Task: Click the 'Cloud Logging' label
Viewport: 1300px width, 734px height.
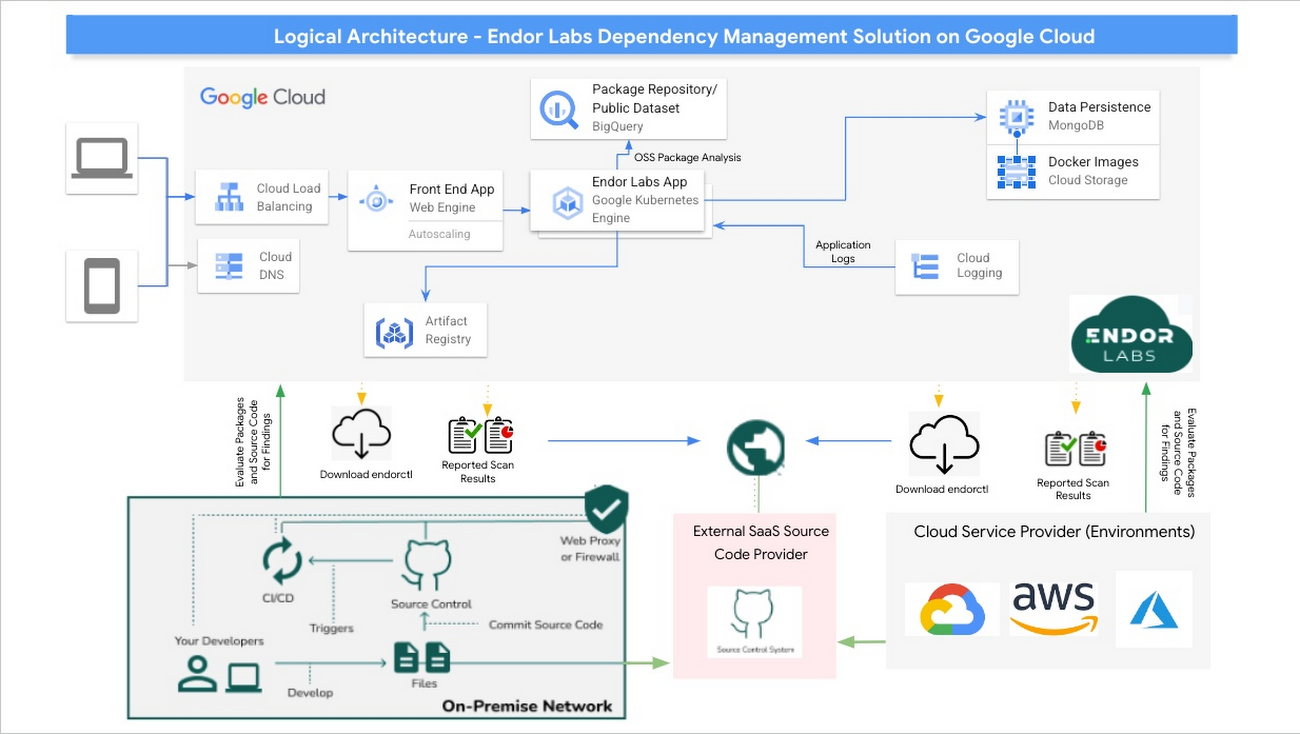Action: [x=979, y=265]
